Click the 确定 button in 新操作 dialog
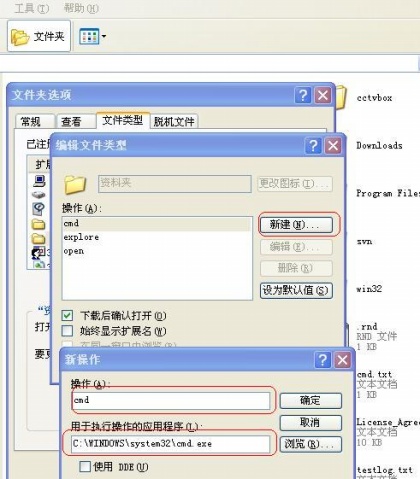Image resolution: width=420 pixels, height=479 pixels. click(311, 400)
